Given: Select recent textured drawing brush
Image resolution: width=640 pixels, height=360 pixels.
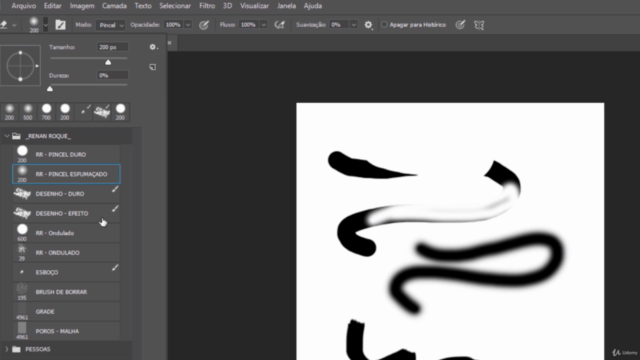Looking at the screenshot, I should pyautogui.click(x=102, y=112).
